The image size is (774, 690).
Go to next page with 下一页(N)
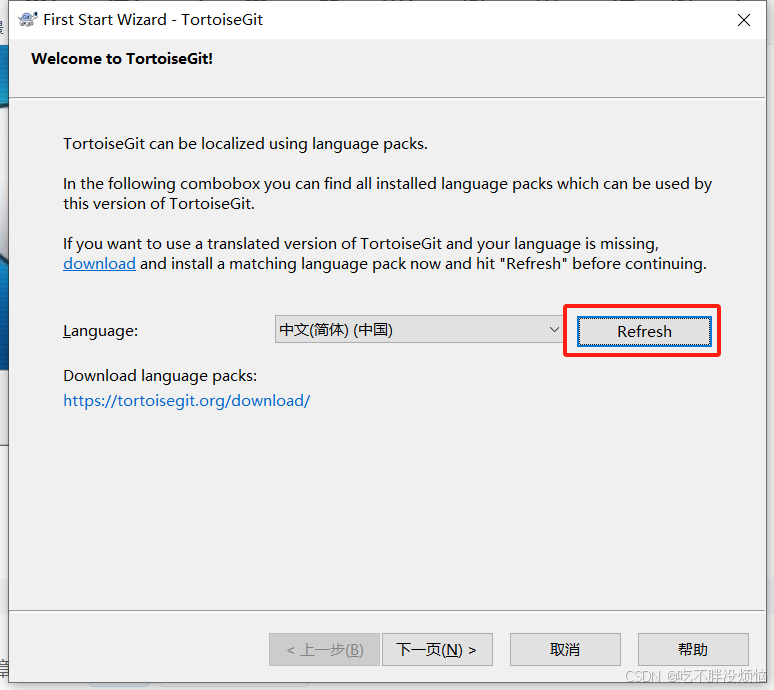click(437, 649)
